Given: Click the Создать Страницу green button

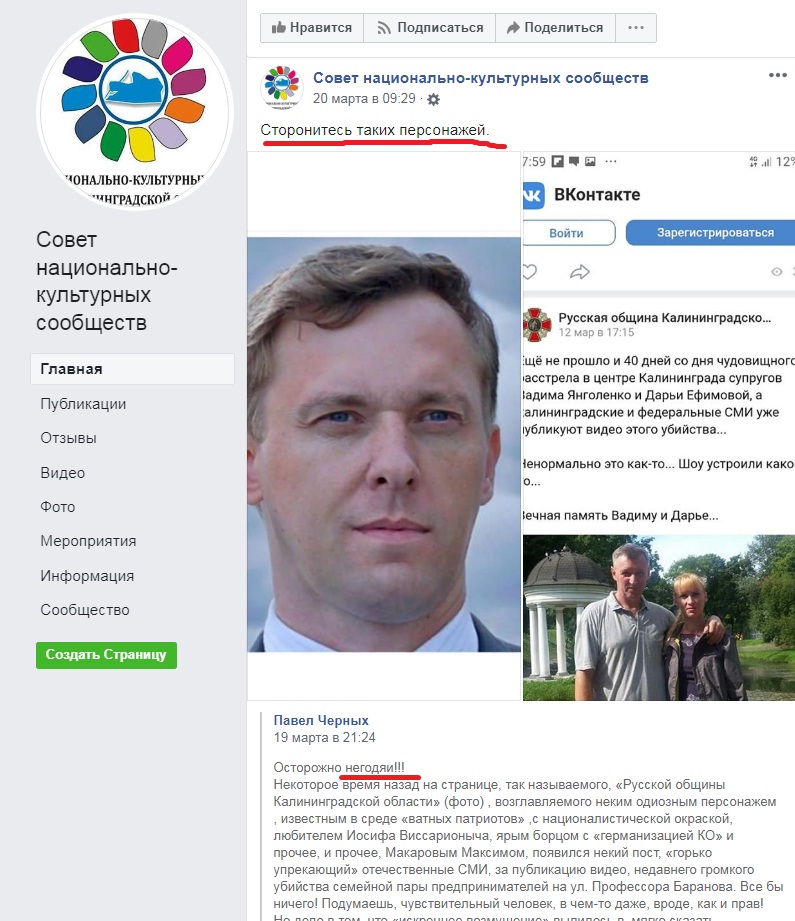Looking at the screenshot, I should point(106,655).
